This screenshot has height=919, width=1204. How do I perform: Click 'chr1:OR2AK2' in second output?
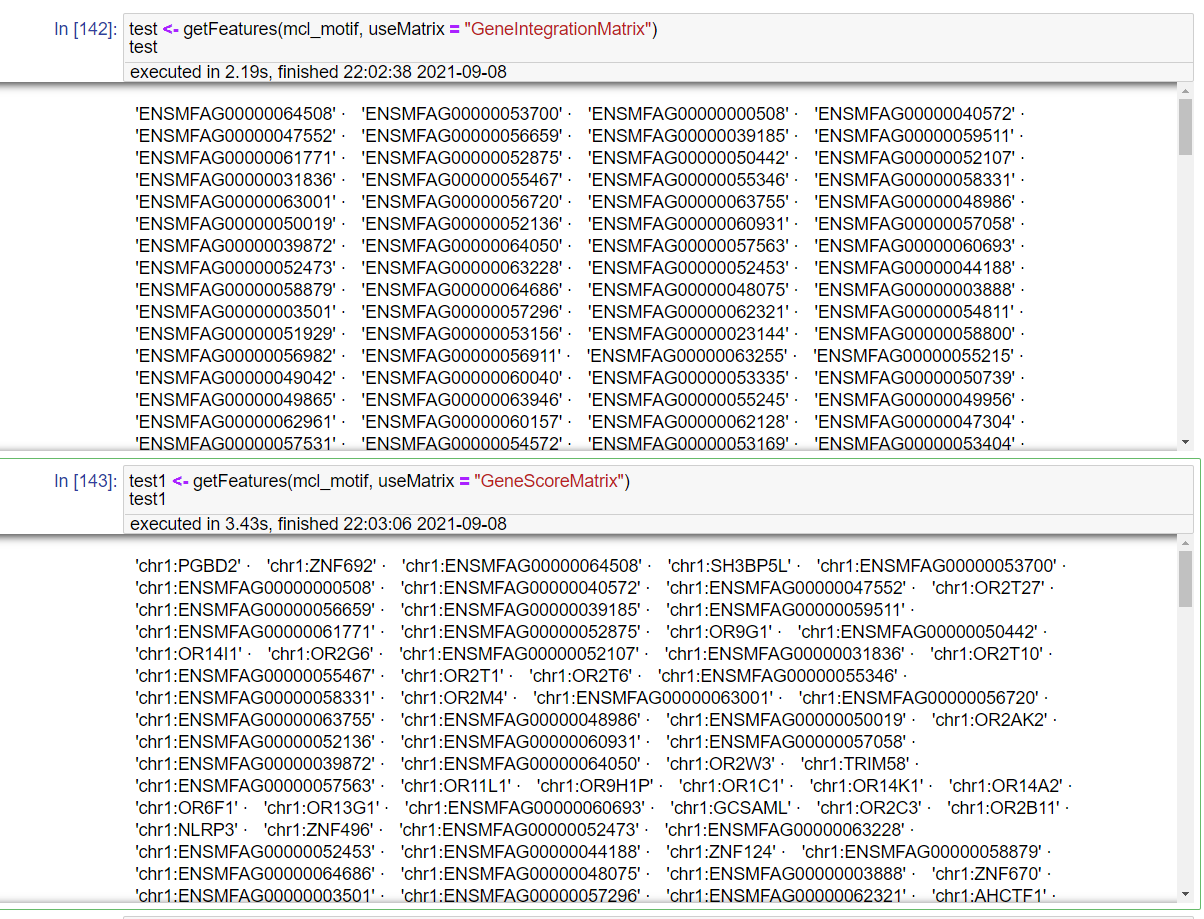click(989, 720)
